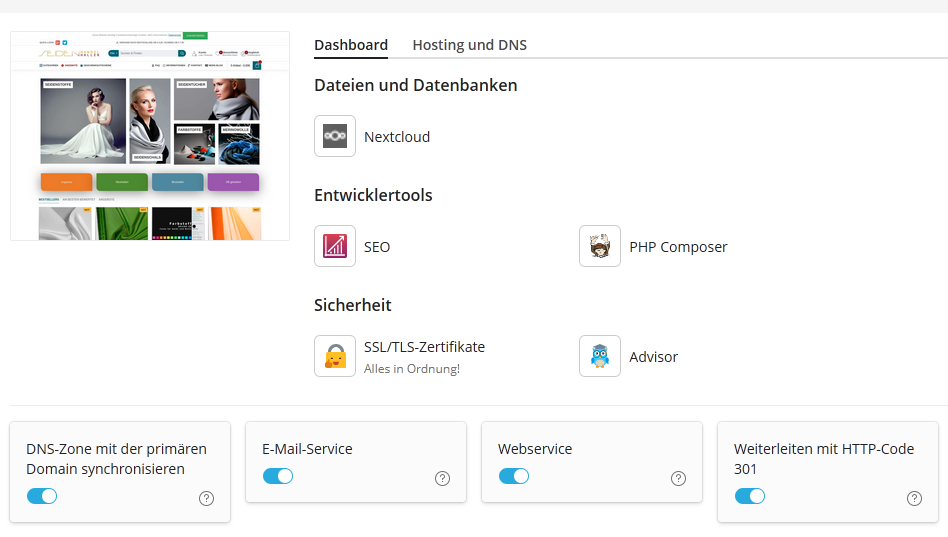Show help for DNS zone synchronization
This screenshot has width=948, height=537.
tap(207, 498)
